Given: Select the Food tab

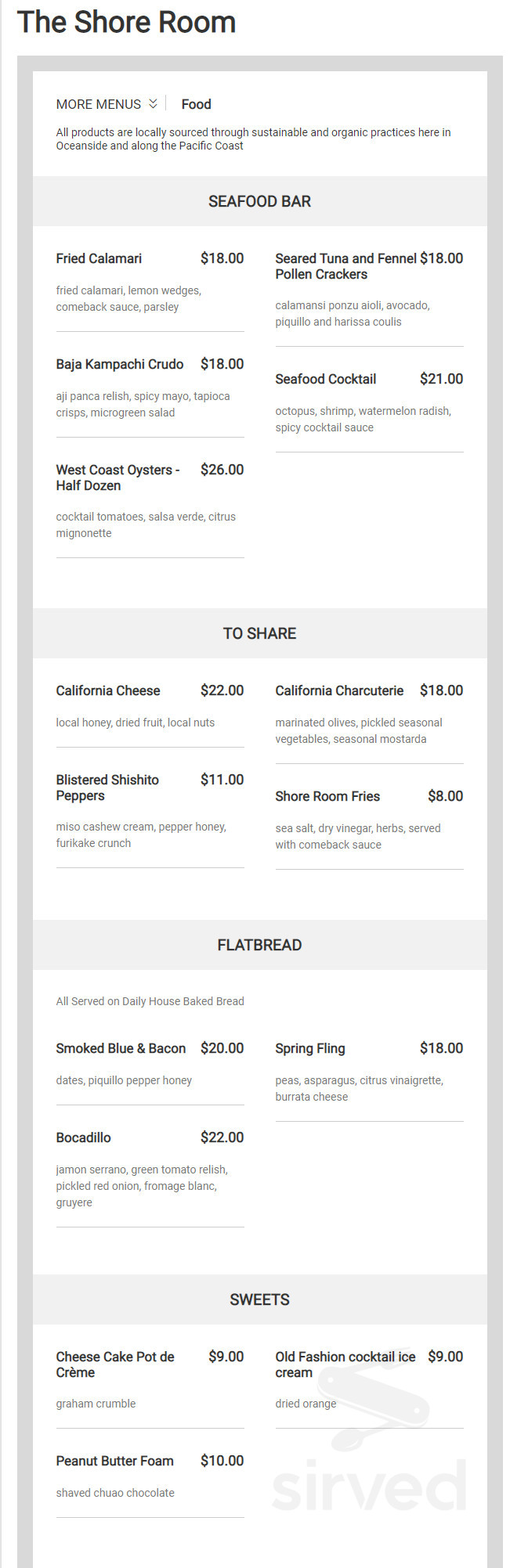Looking at the screenshot, I should (x=196, y=103).
